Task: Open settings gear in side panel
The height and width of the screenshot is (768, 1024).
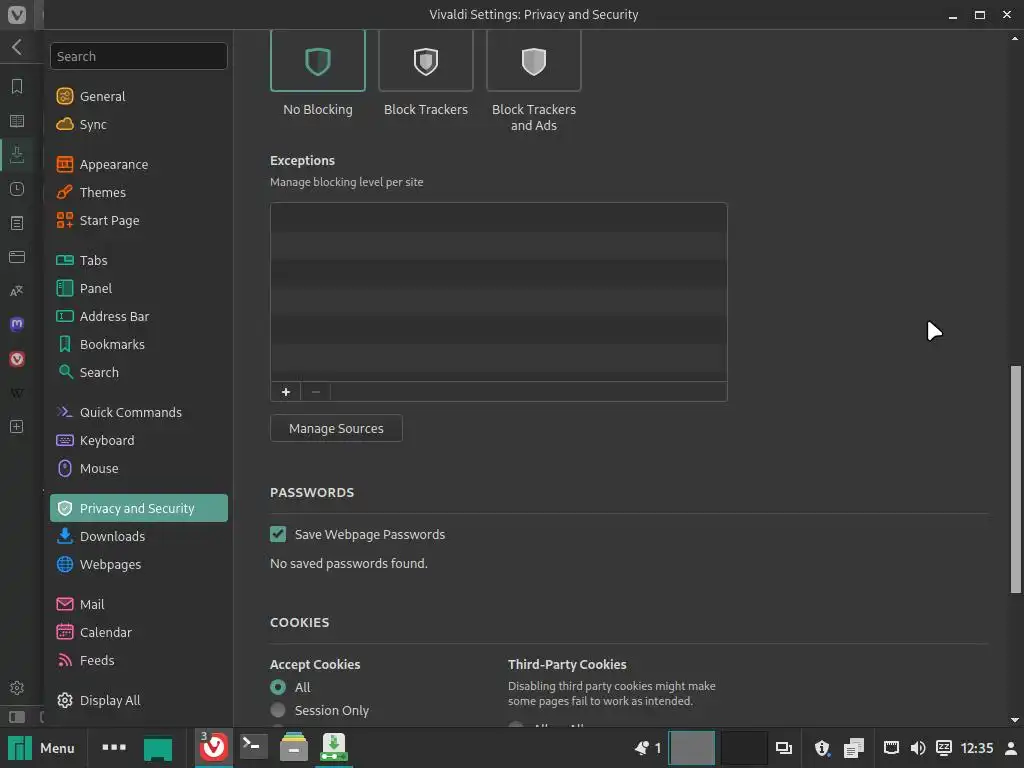Action: click(17, 688)
